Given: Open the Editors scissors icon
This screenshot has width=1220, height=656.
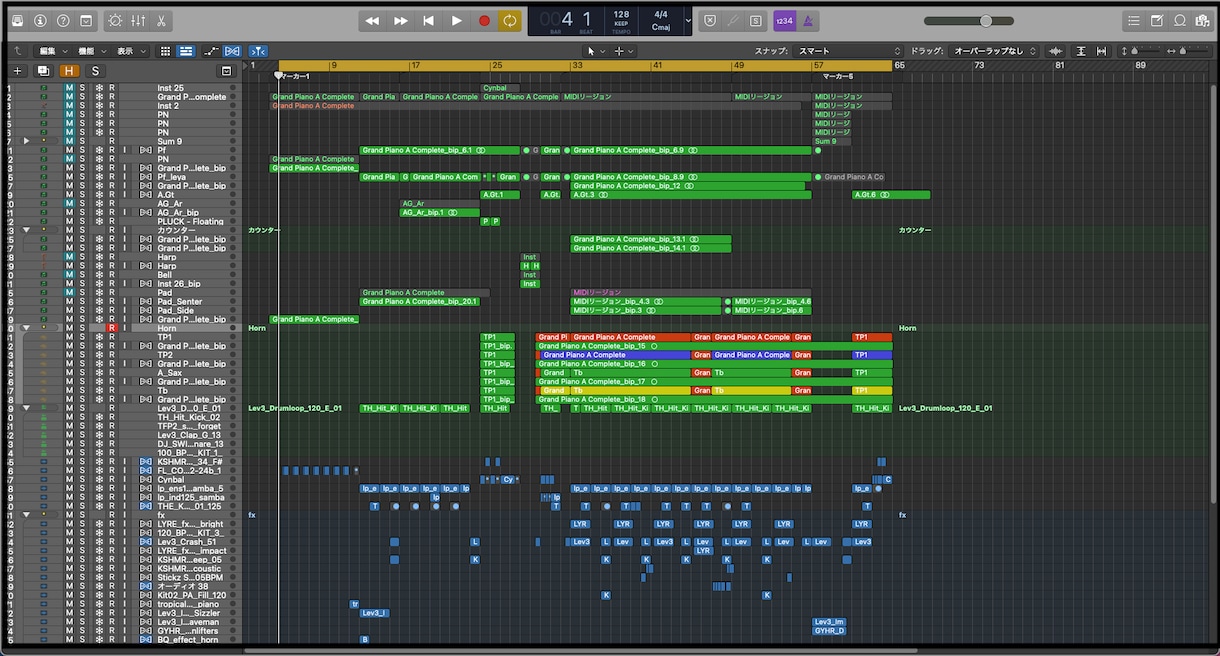Looking at the screenshot, I should [162, 20].
